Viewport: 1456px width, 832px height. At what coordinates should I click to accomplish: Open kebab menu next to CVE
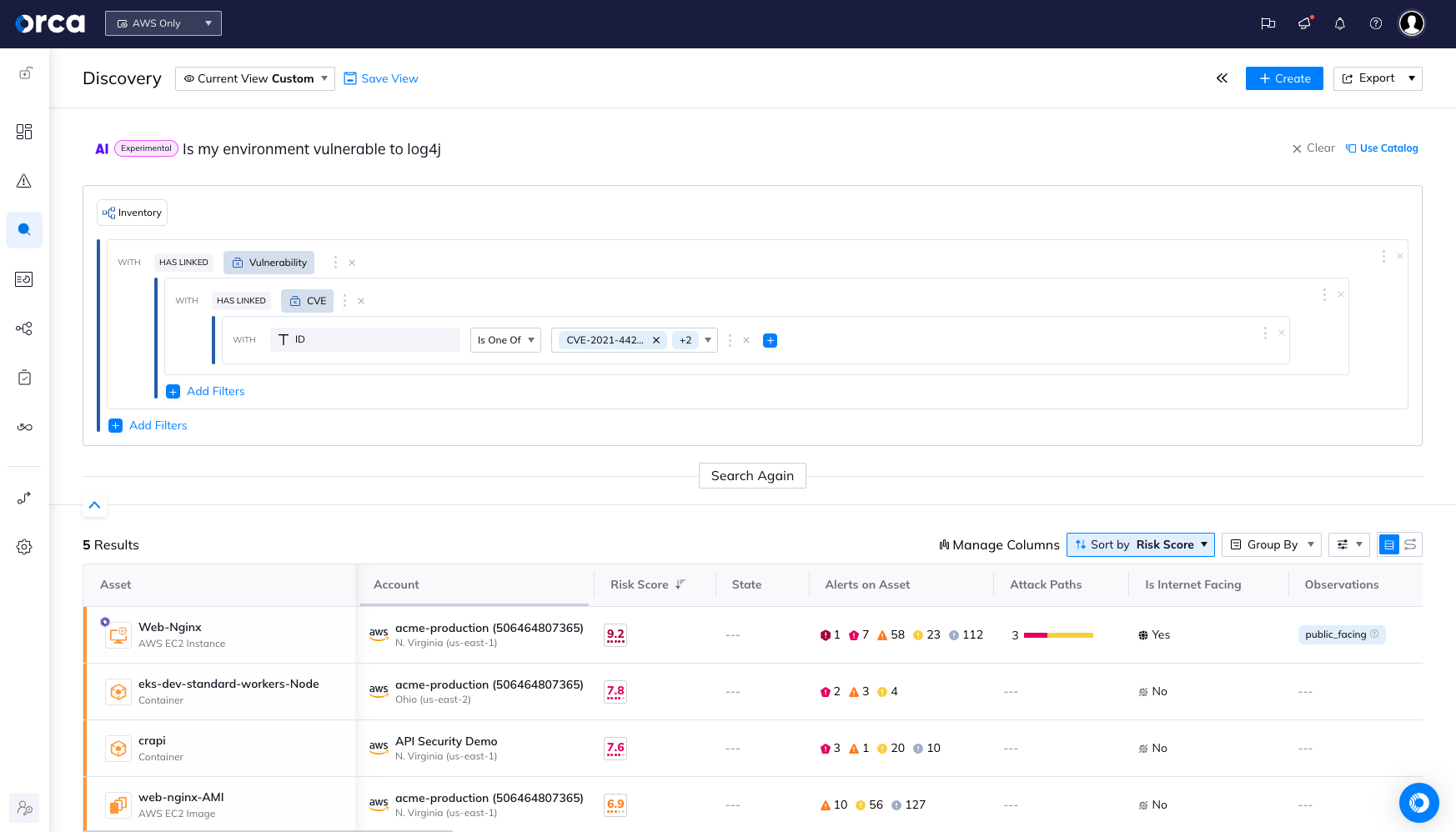click(x=344, y=301)
